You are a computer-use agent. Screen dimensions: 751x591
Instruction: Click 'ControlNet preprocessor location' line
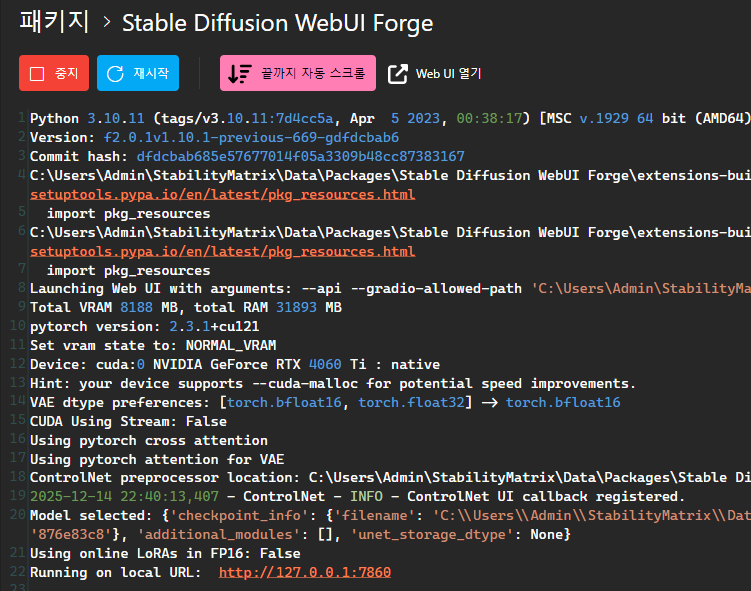coord(390,477)
